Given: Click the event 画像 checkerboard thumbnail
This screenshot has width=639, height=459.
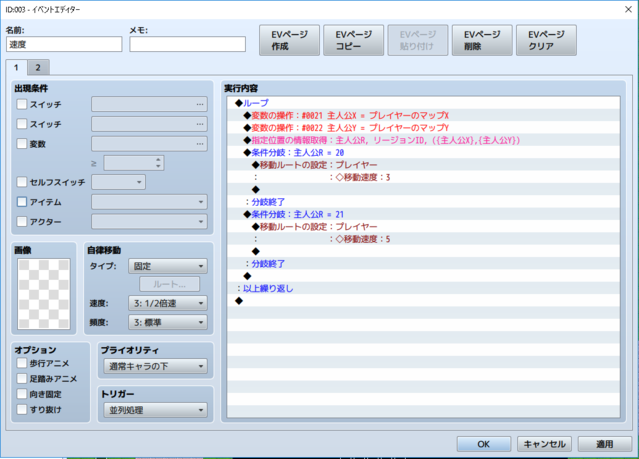Looking at the screenshot, I should (x=44, y=294).
